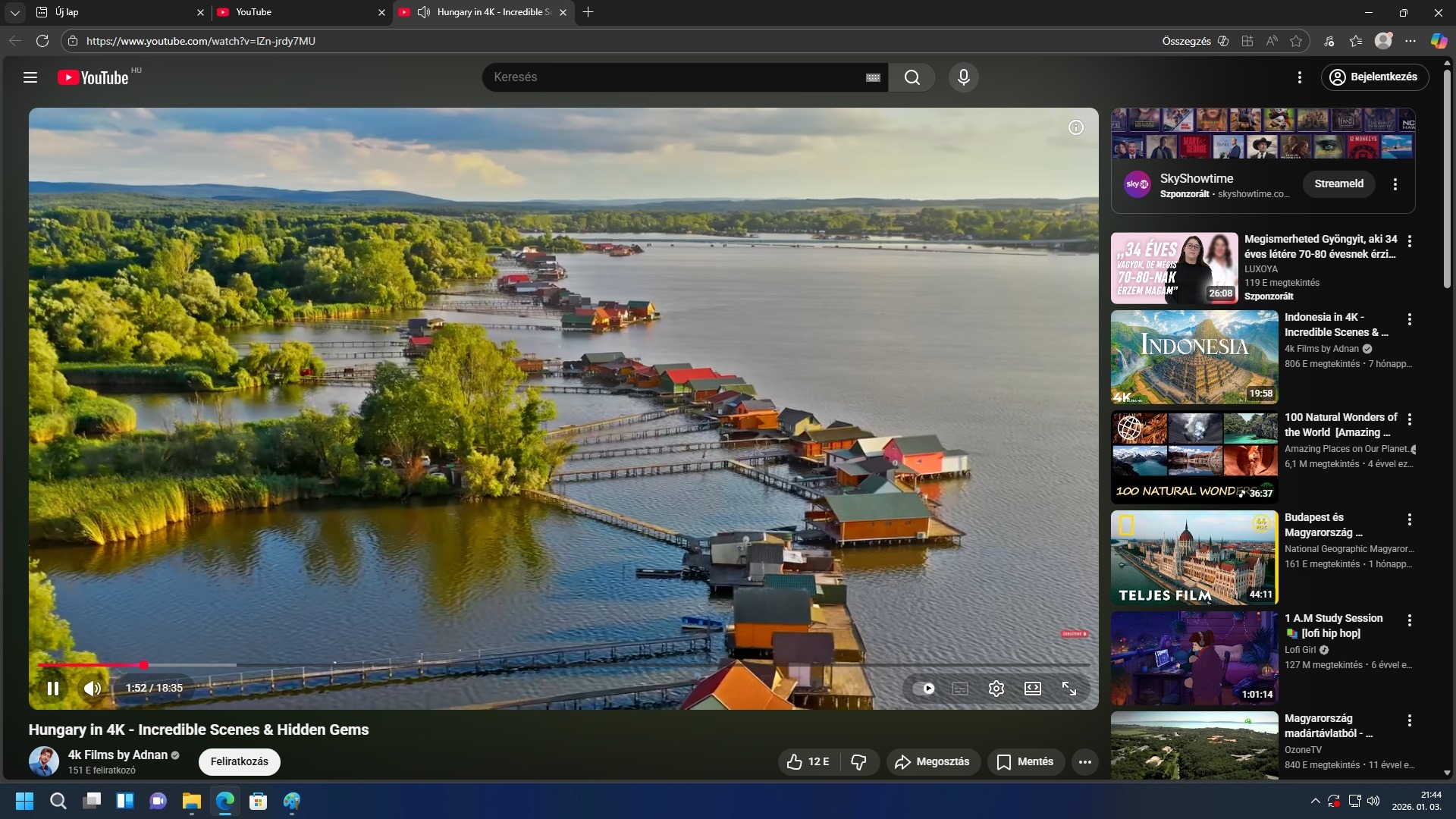Click the voice search microphone
The height and width of the screenshot is (819, 1456).
pyautogui.click(x=963, y=77)
